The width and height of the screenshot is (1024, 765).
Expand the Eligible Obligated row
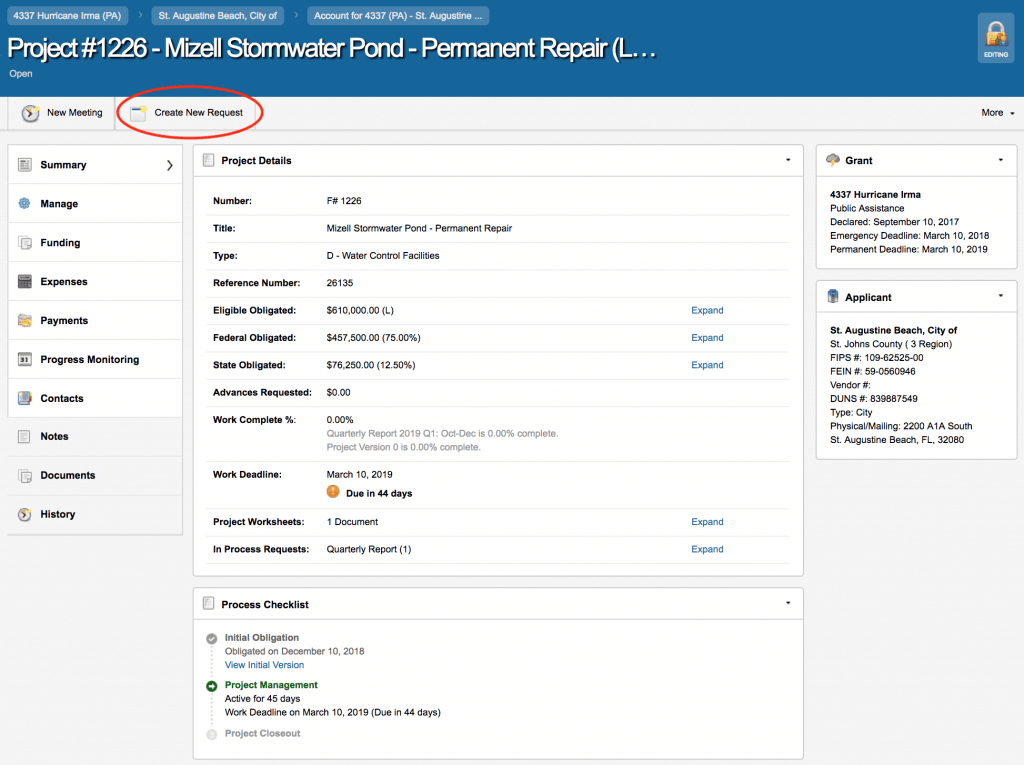click(x=707, y=311)
